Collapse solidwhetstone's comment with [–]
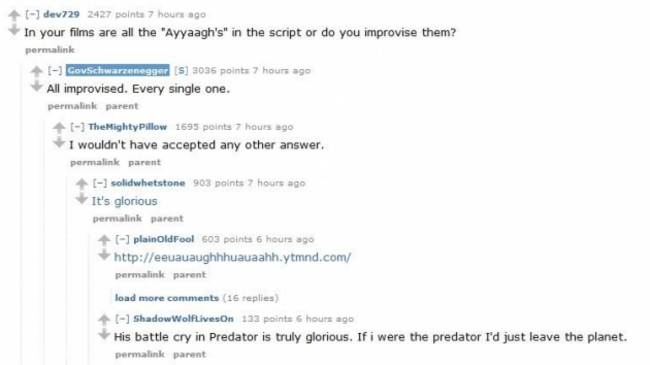Viewport: 650px width, 365px height. [99, 183]
